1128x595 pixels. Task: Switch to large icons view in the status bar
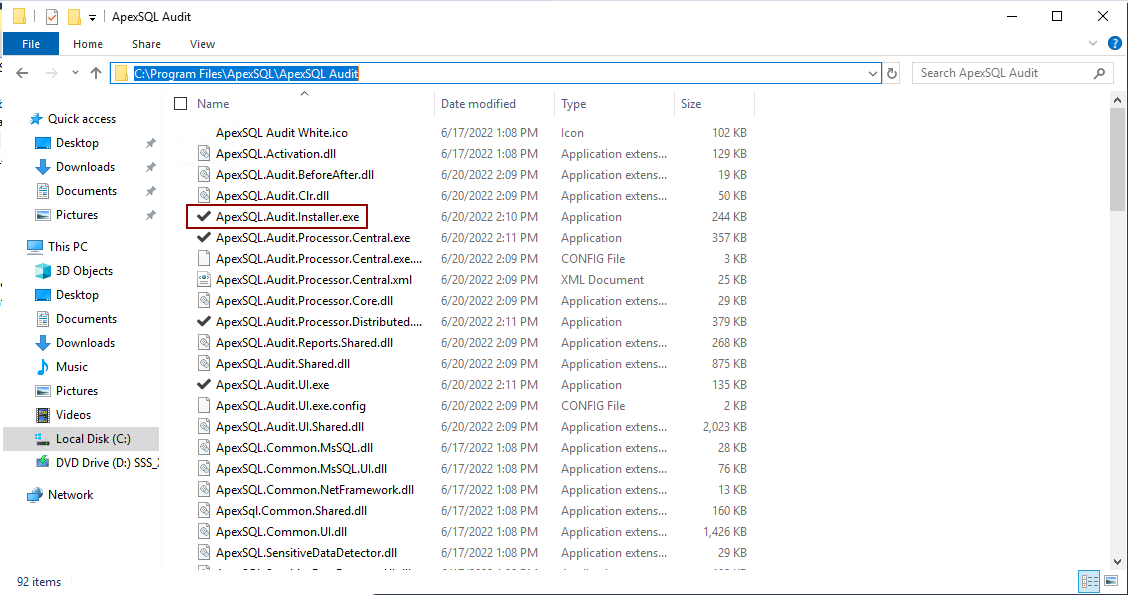point(1109,581)
